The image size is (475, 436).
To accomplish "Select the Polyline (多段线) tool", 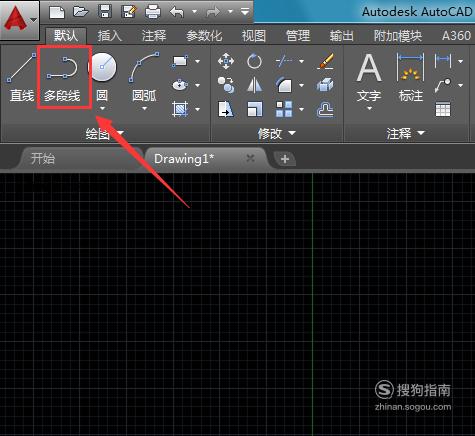I will 63,77.
